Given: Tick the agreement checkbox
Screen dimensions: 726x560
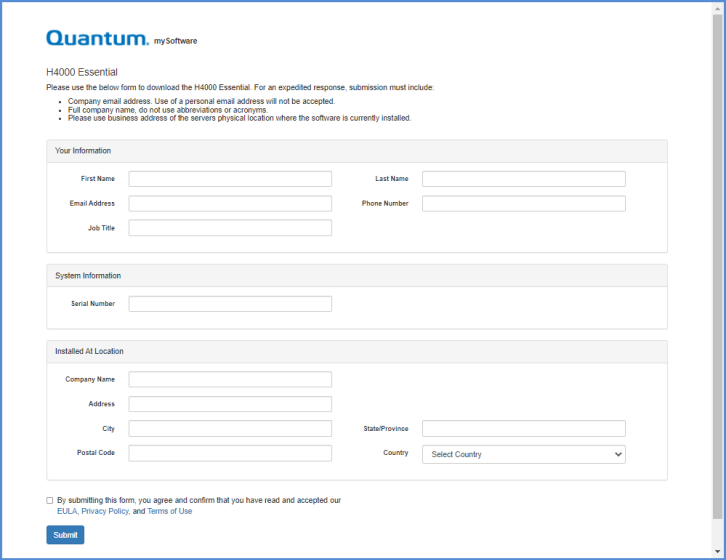Looking at the screenshot, I should click(50, 500).
